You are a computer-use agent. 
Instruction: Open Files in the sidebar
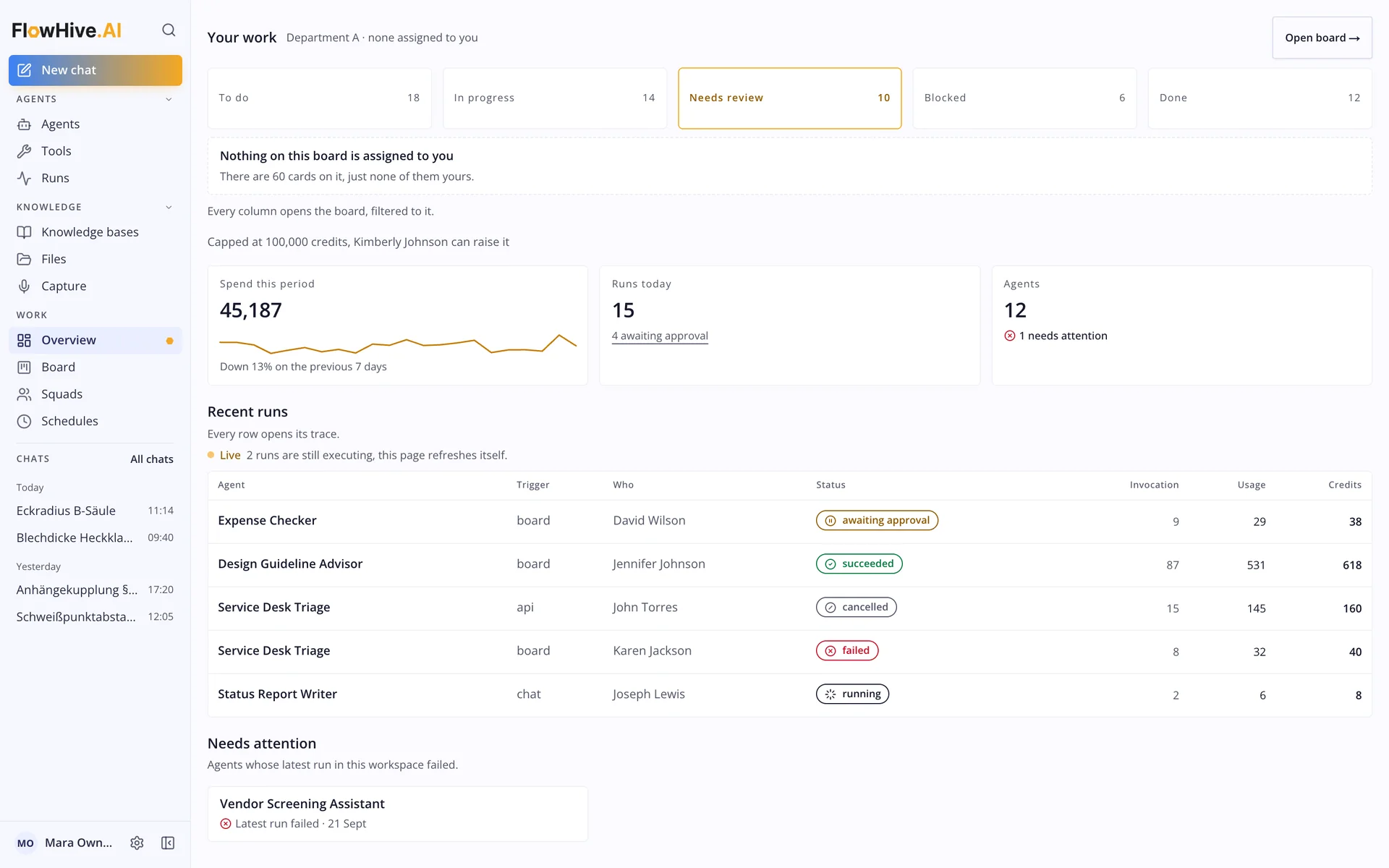point(95,259)
